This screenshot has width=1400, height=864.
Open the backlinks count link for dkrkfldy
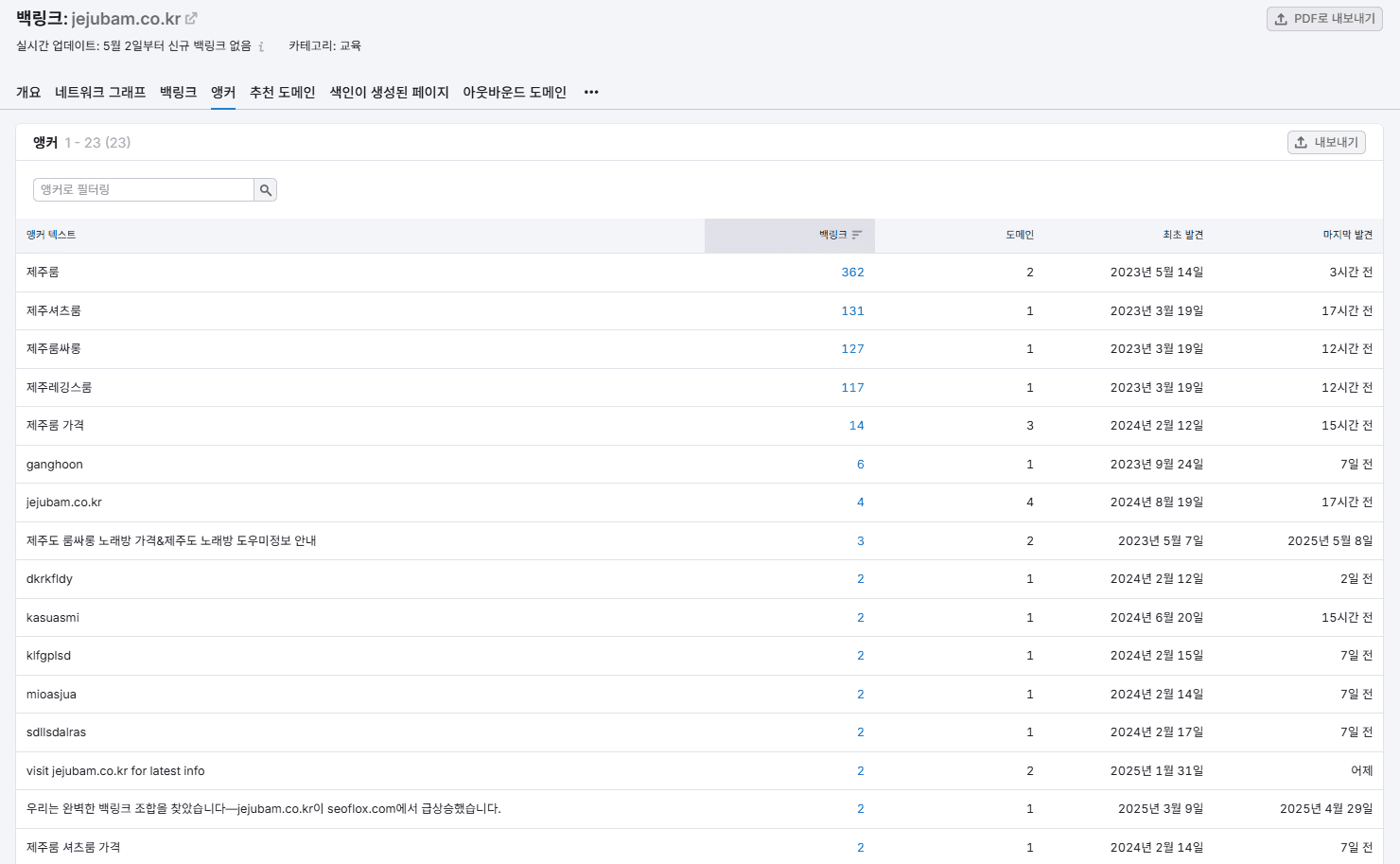point(861,579)
